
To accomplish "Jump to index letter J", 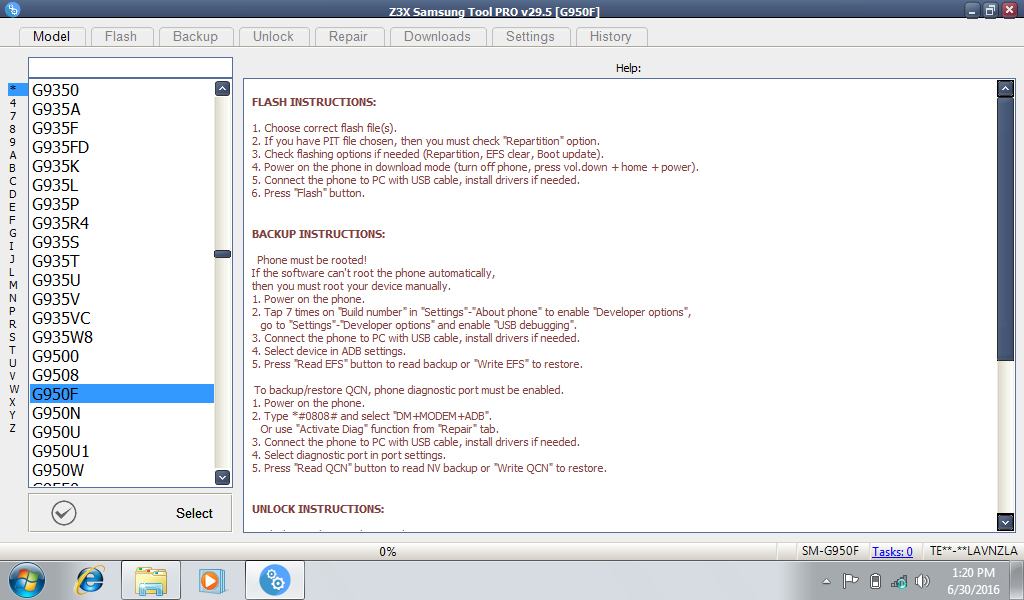I will pyautogui.click(x=12, y=259).
